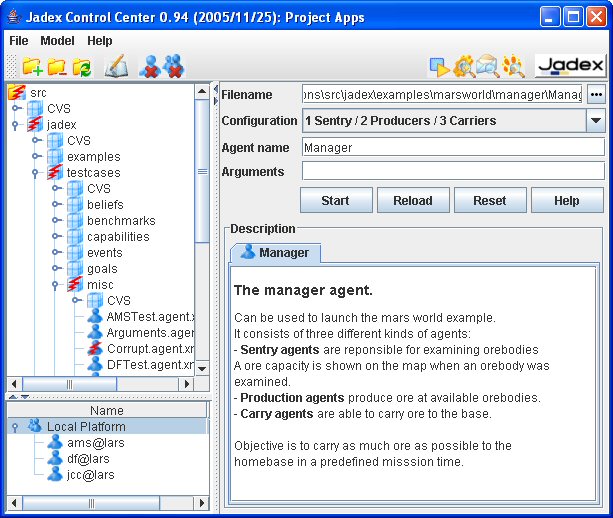This screenshot has width=613, height=518.
Task: Click the Reset button
Action: (x=490, y=201)
